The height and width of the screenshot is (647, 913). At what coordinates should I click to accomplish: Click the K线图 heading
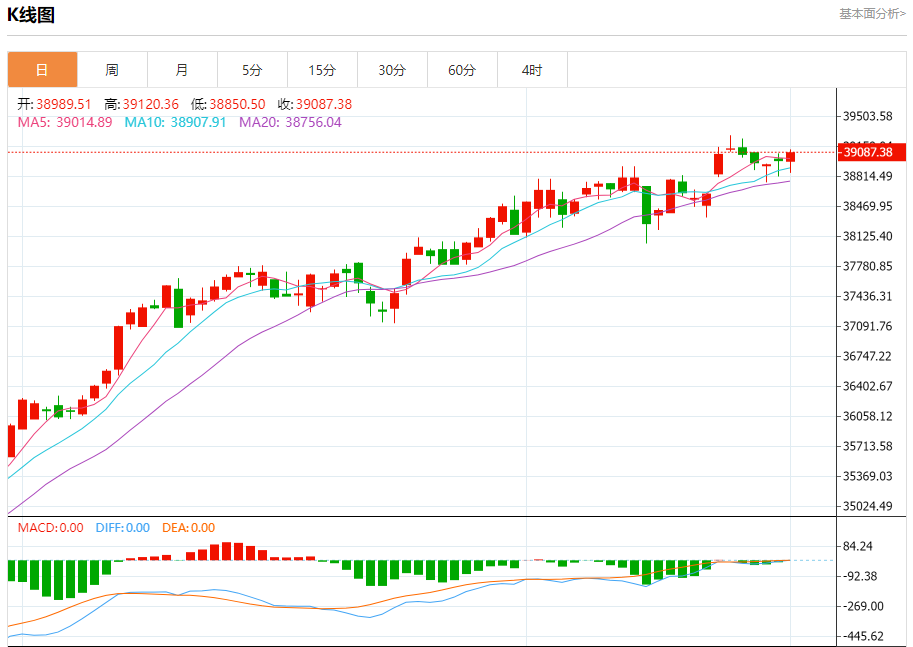point(31,15)
